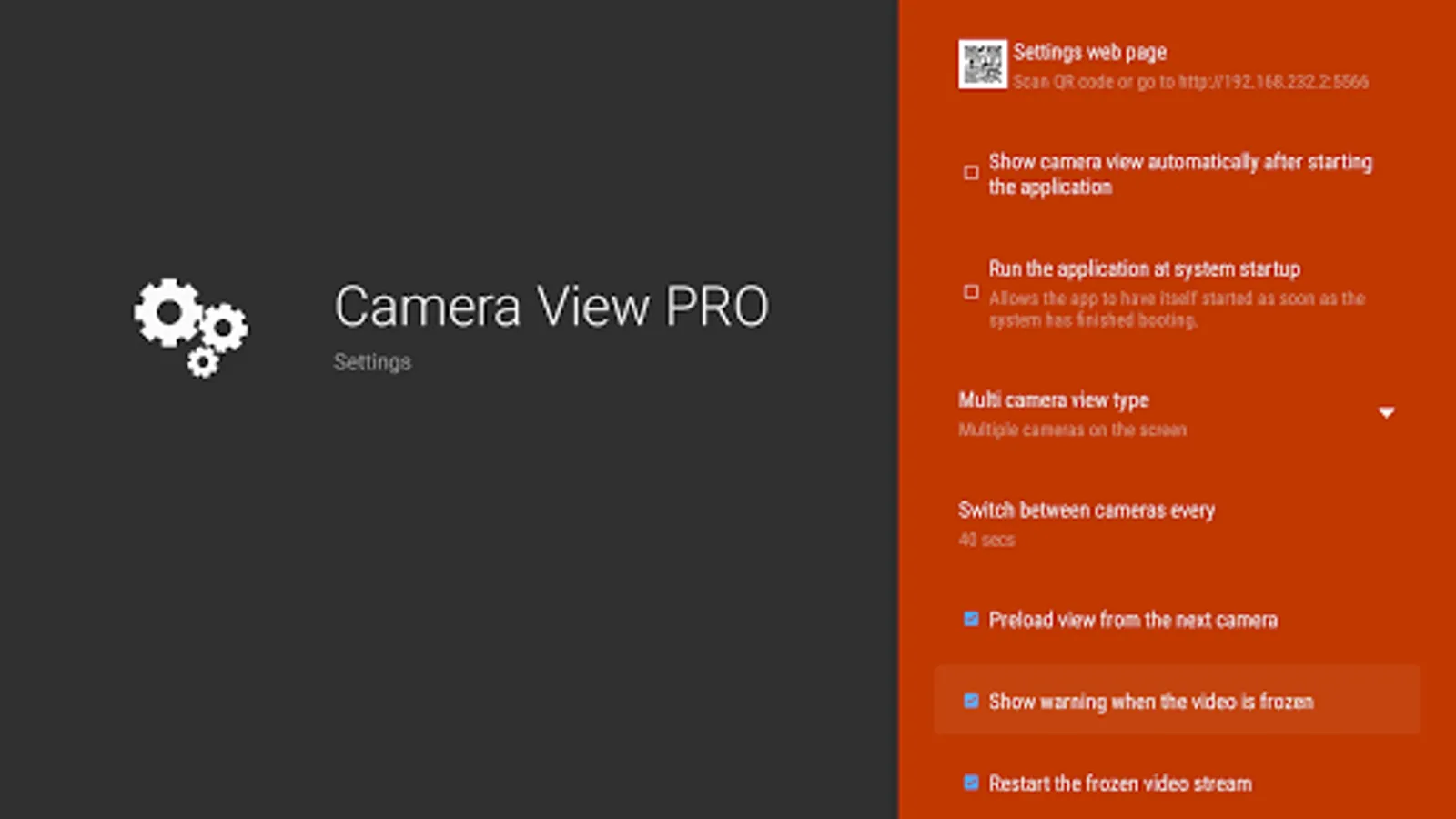
Task: Click the 'Scan QR code or go to' address text
Action: coord(1190,82)
